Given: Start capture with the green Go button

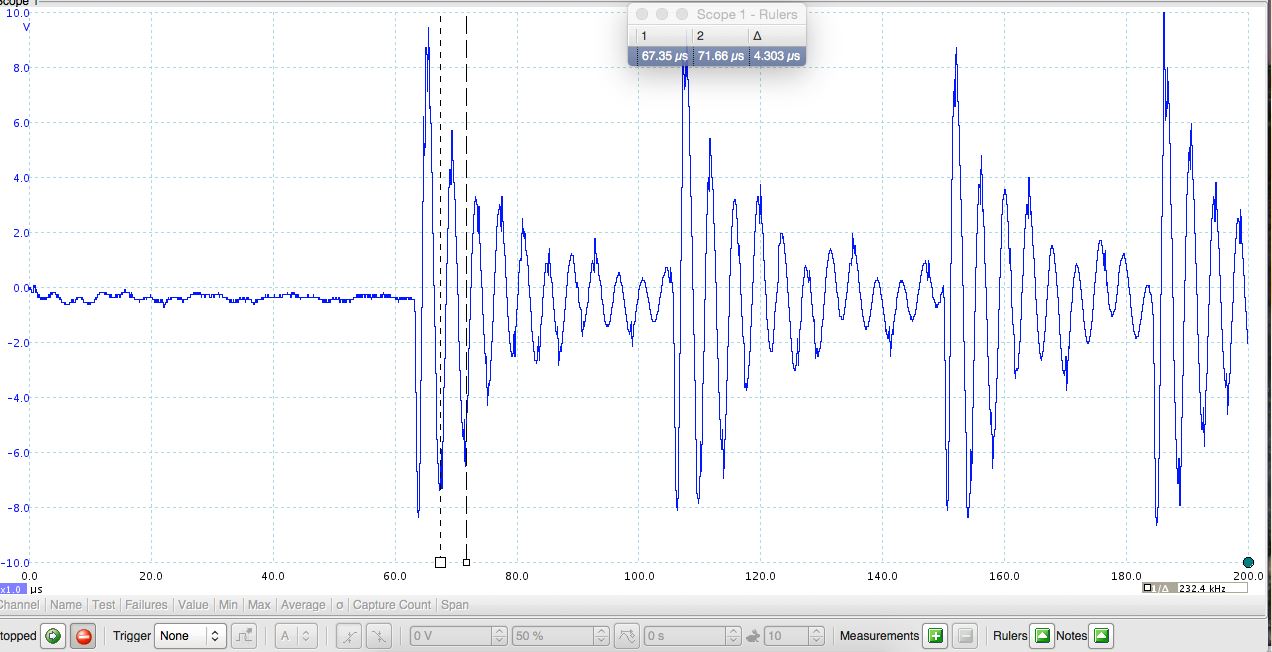Looking at the screenshot, I should pyautogui.click(x=54, y=636).
